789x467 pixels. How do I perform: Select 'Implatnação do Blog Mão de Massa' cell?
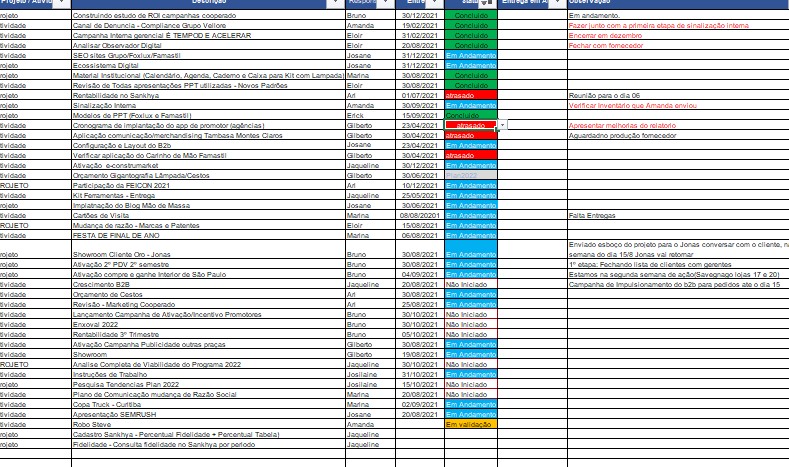point(208,205)
